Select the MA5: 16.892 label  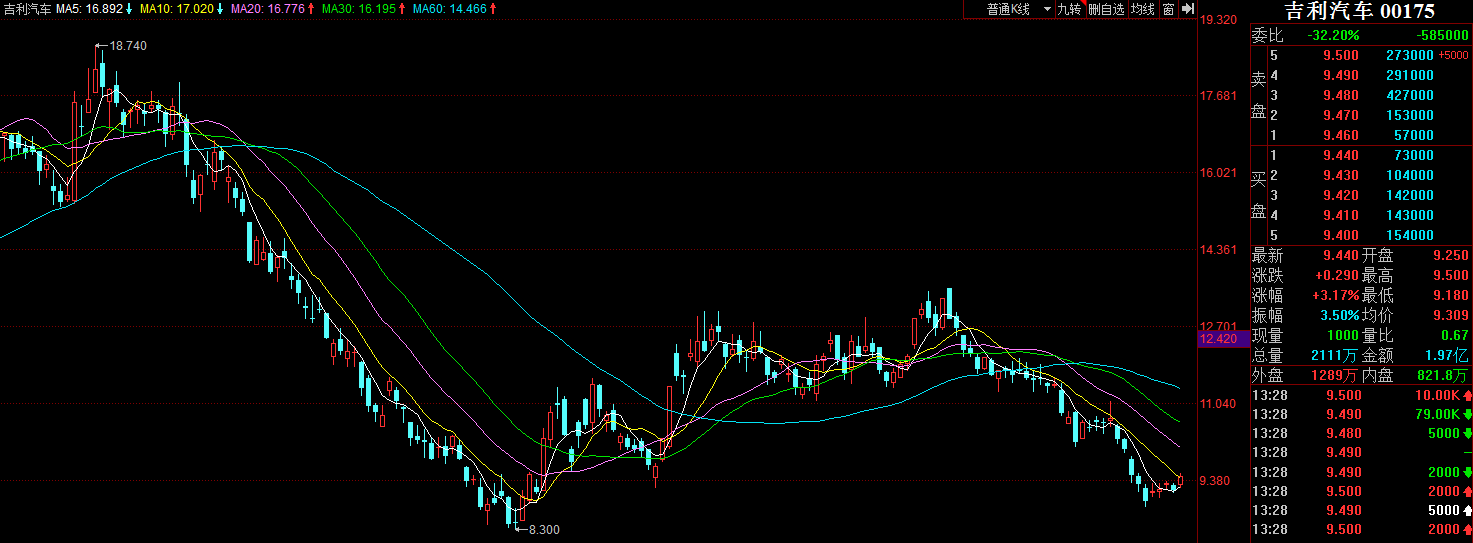coord(89,9)
